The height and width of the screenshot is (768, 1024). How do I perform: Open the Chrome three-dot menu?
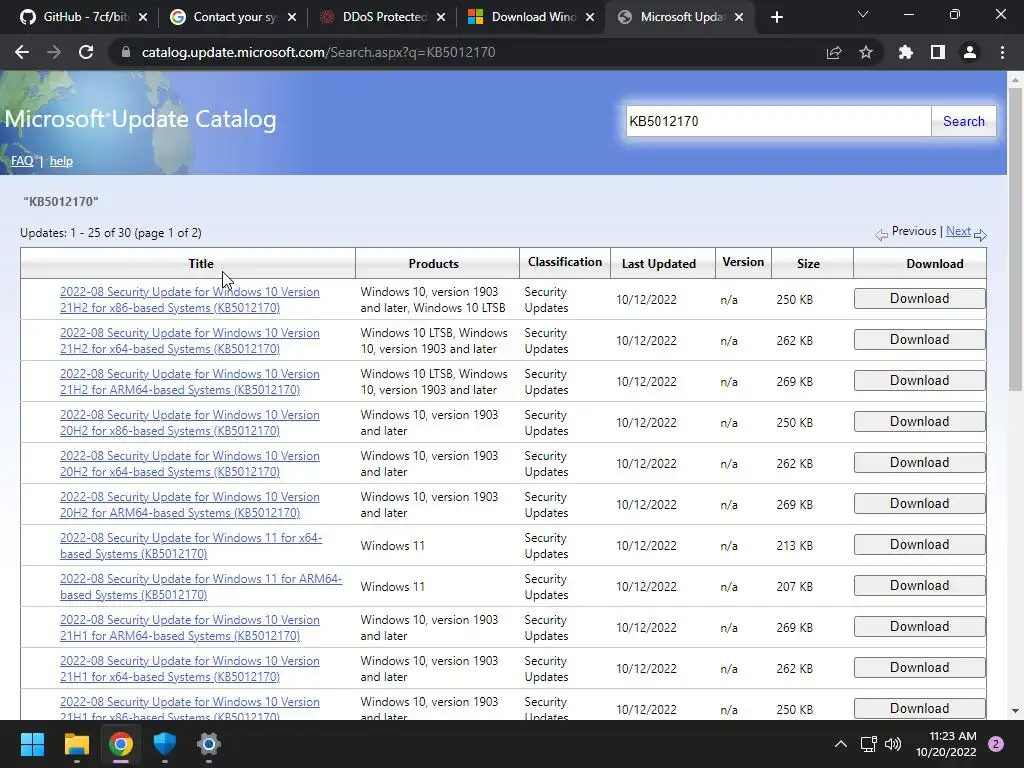1002,52
